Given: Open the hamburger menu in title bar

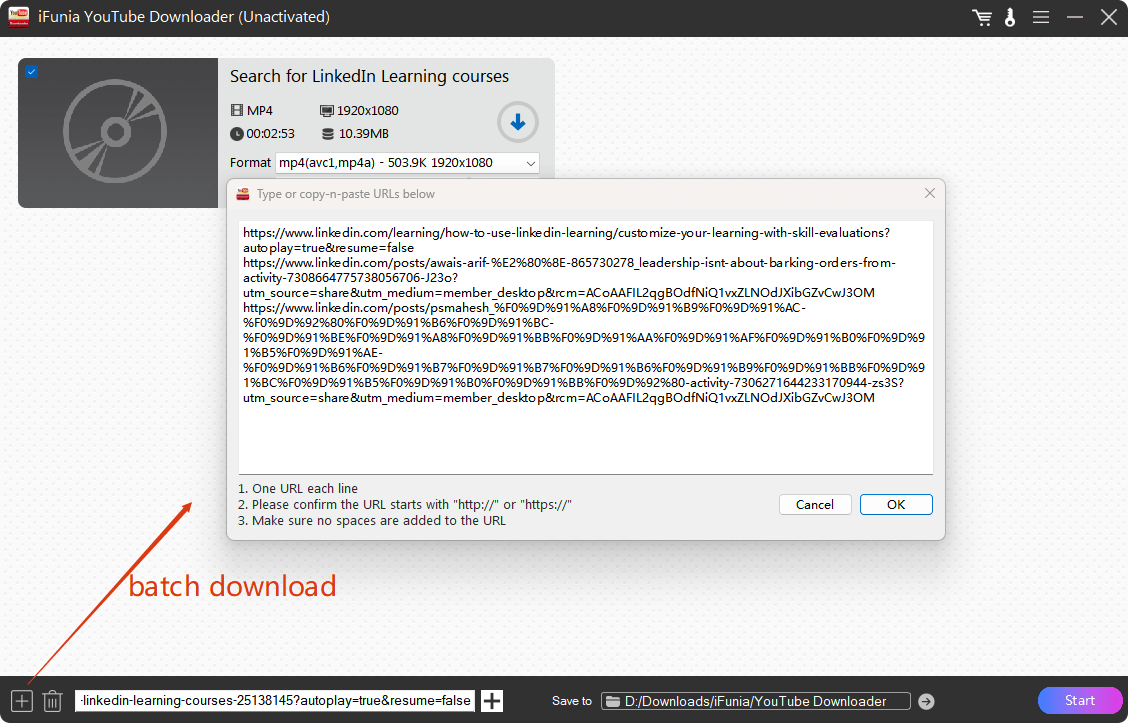Looking at the screenshot, I should pos(1041,17).
